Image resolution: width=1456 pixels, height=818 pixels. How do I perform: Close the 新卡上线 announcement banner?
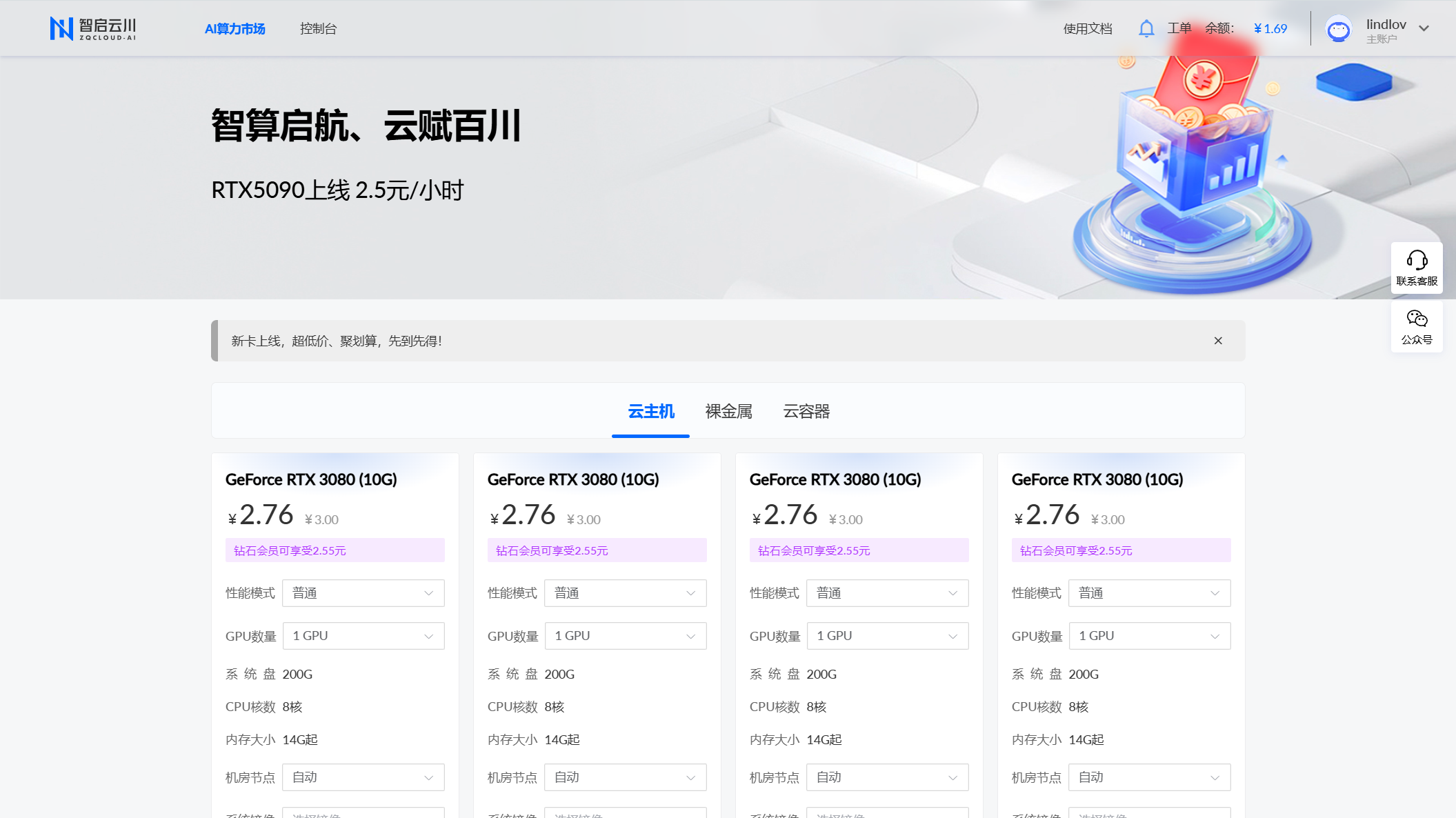(x=1218, y=341)
